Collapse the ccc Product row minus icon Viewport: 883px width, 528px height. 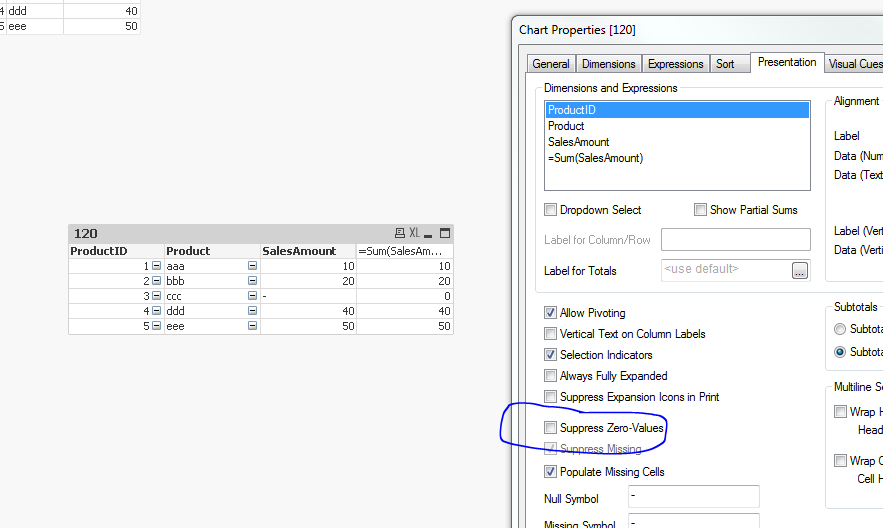tap(252, 297)
